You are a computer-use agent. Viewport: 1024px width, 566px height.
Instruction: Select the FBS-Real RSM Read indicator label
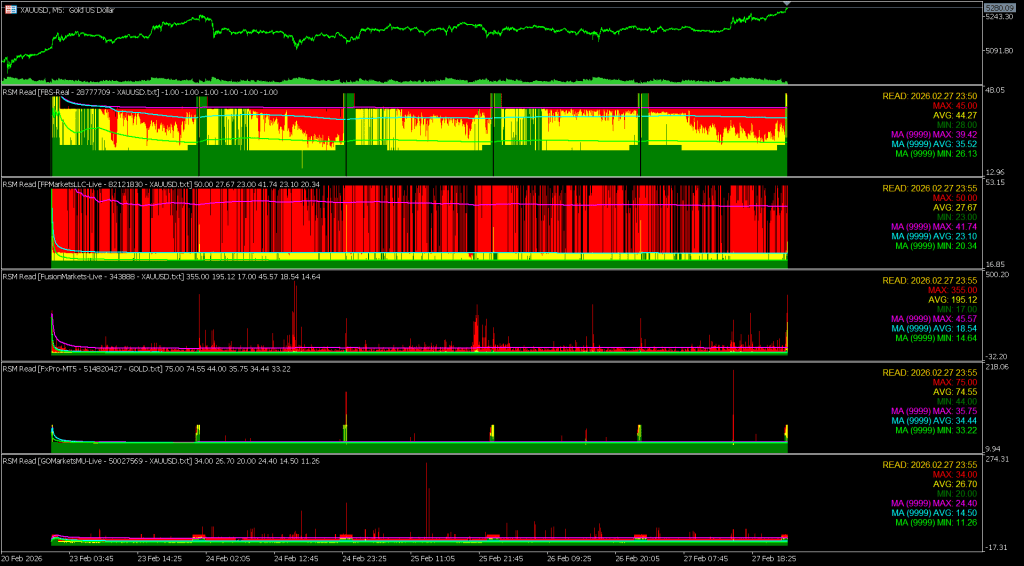click(x=140, y=92)
